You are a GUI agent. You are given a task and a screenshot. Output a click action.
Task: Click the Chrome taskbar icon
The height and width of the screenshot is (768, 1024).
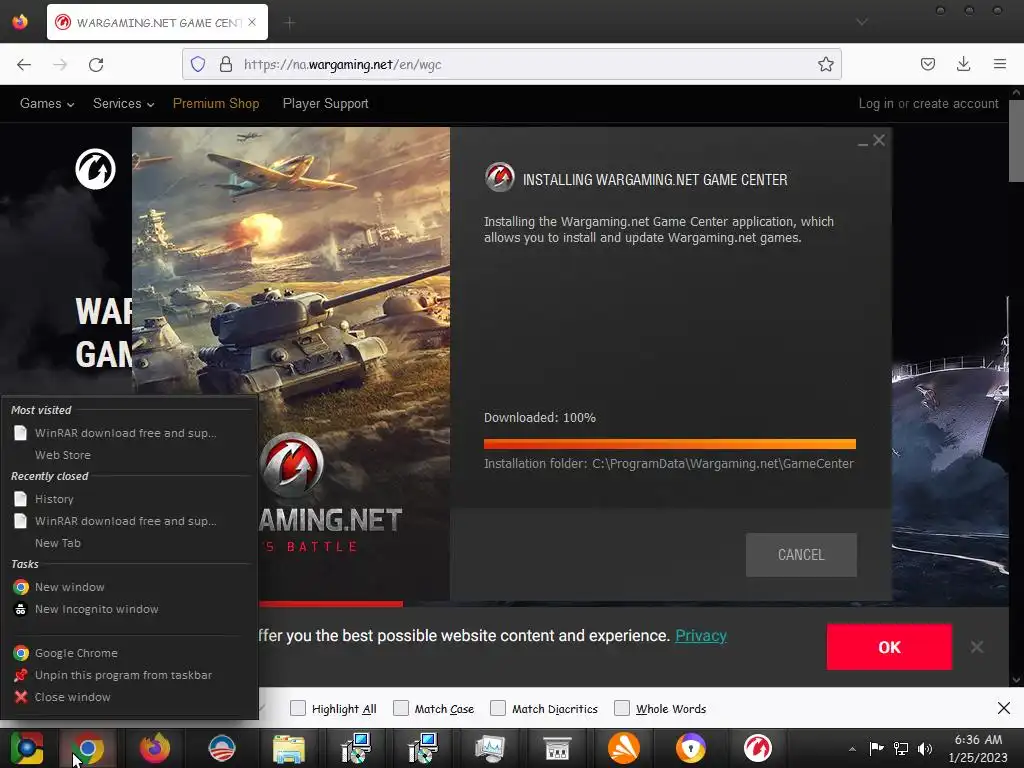tap(88, 748)
